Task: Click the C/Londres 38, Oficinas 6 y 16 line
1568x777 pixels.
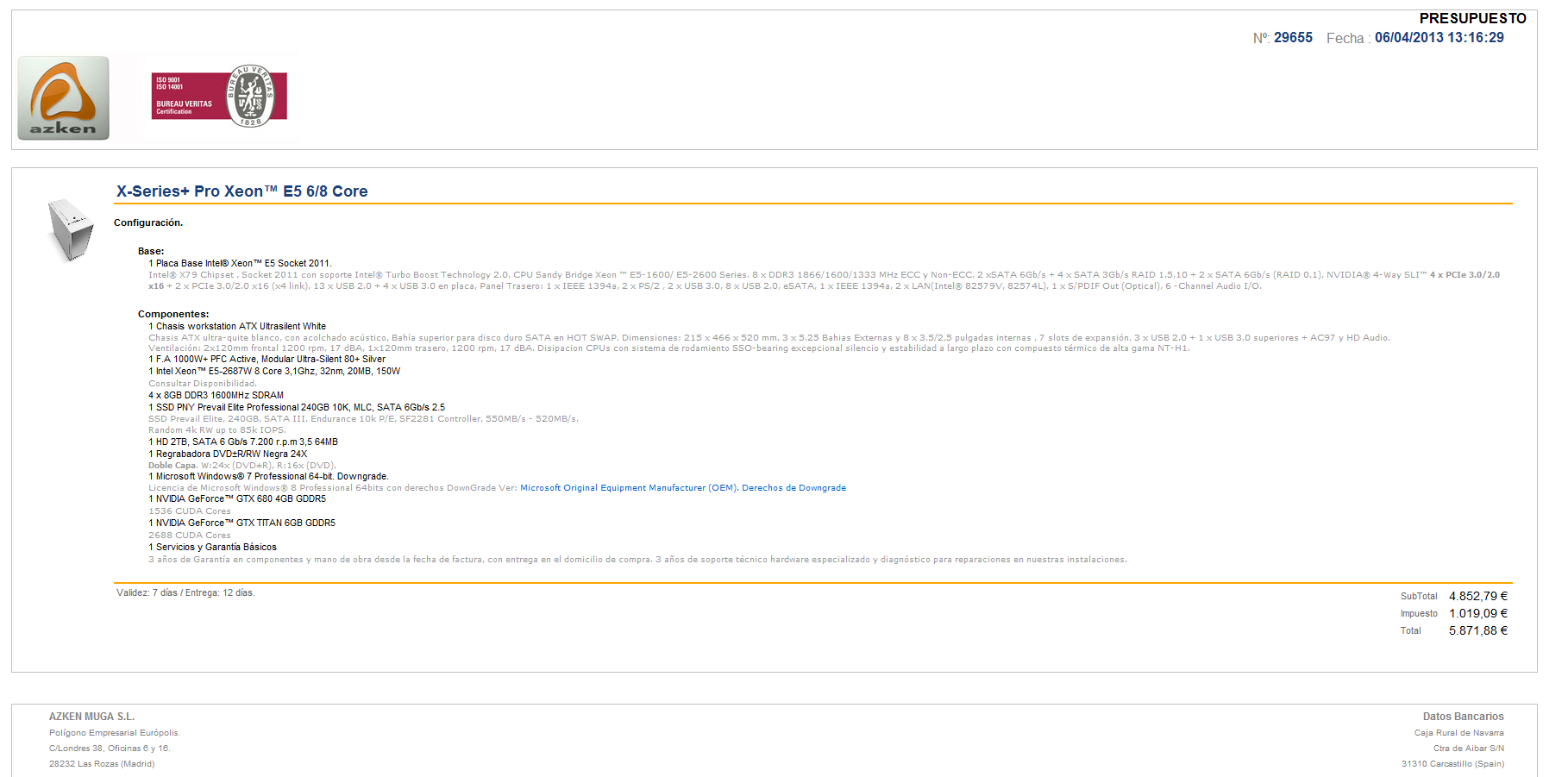Action: 110,749
